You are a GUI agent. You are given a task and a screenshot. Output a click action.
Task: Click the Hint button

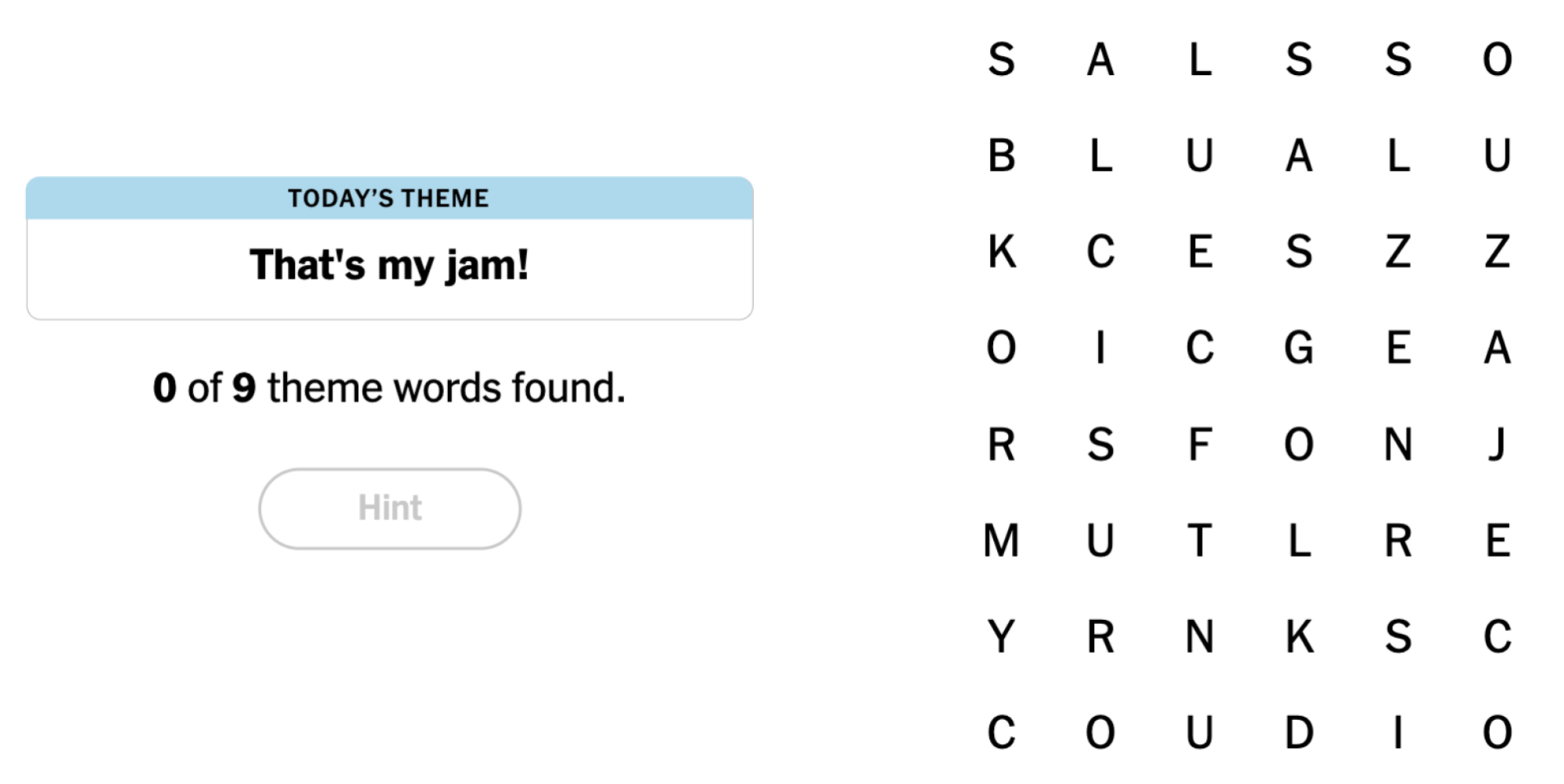pyautogui.click(x=389, y=508)
